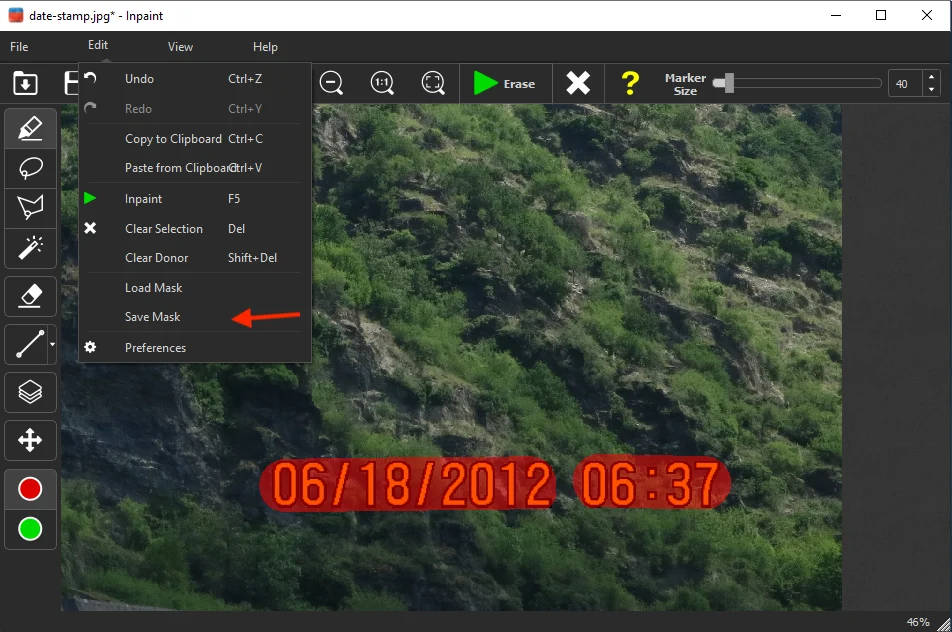
Task: Choose Clear Donor entry
Action: (x=195, y=257)
